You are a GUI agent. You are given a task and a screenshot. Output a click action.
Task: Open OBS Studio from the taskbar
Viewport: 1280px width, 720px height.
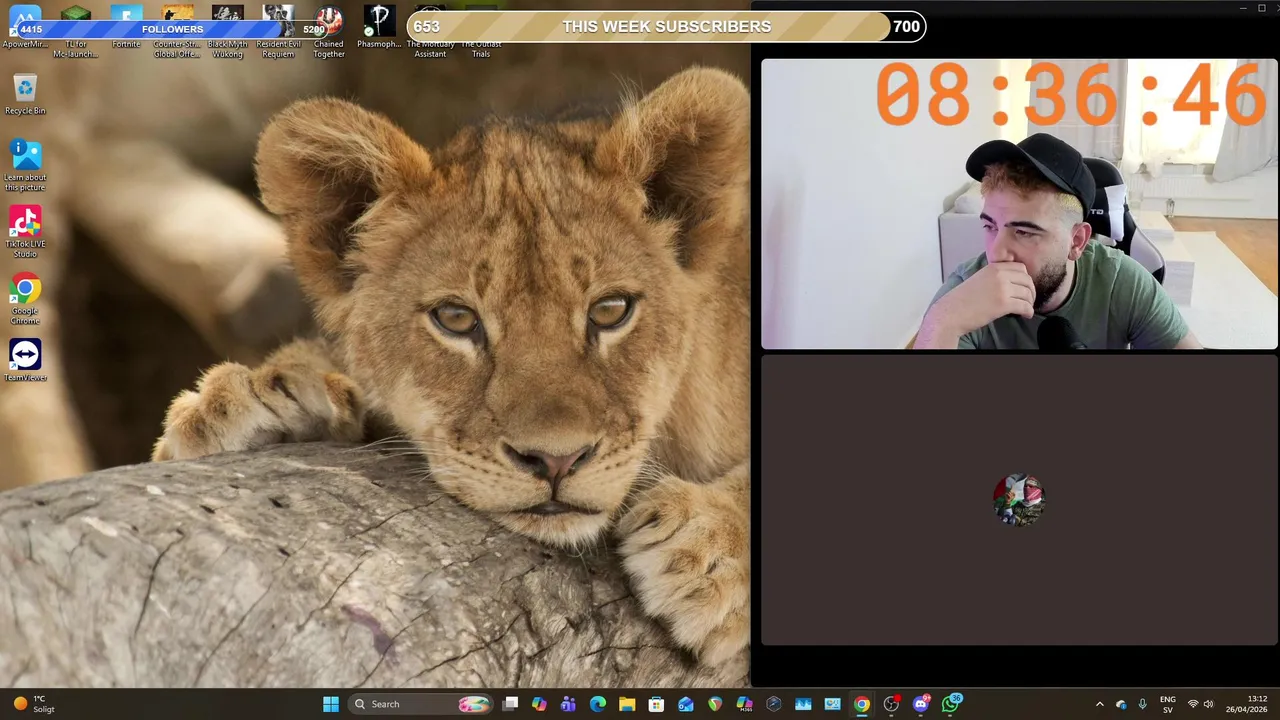pyautogui.click(x=891, y=704)
